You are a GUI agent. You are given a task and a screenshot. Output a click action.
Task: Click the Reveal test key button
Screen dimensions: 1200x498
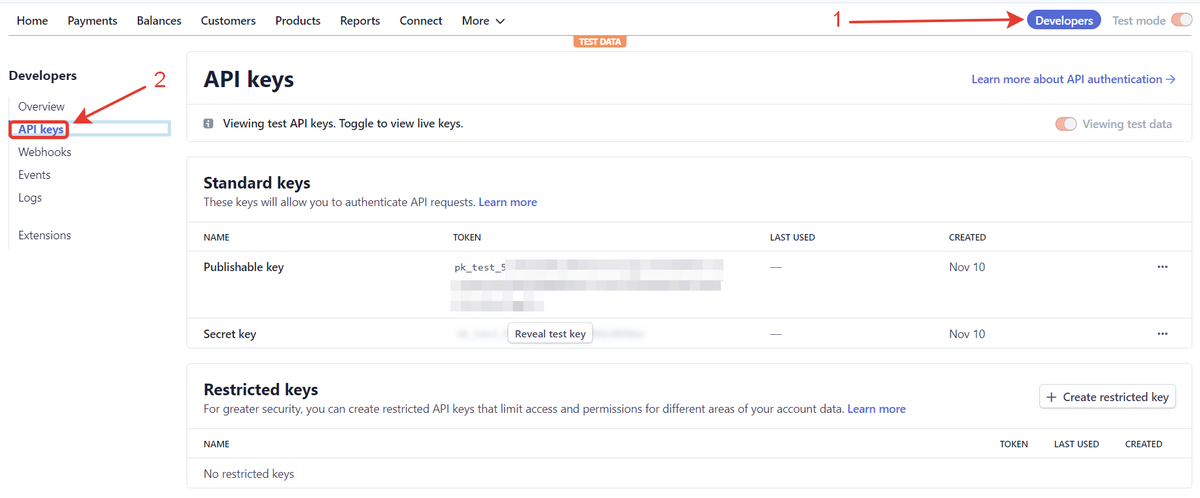[x=550, y=334]
